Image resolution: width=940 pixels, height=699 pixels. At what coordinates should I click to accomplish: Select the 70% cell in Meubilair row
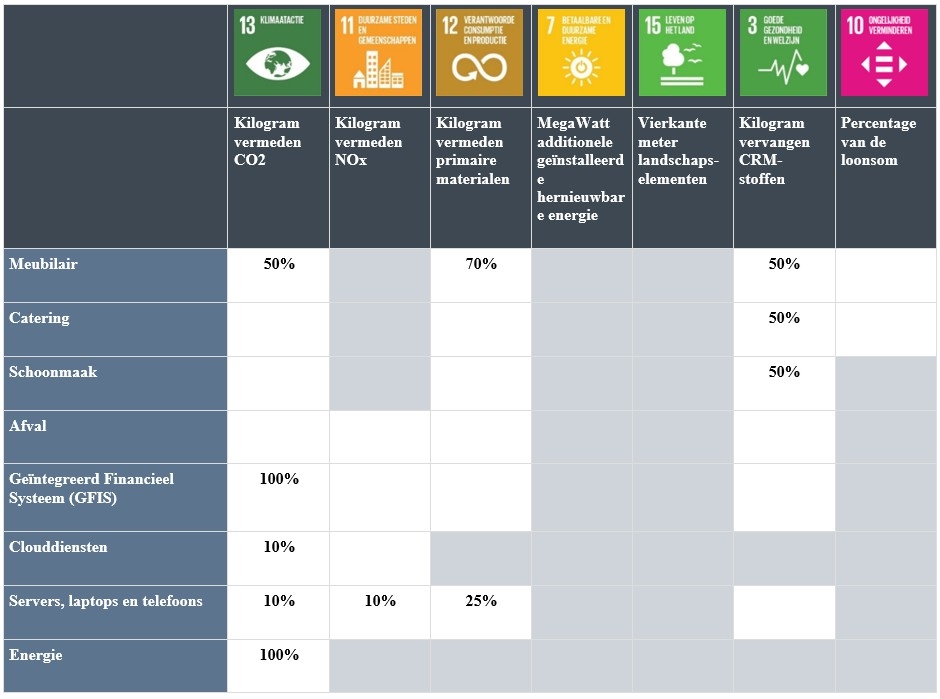point(481,264)
